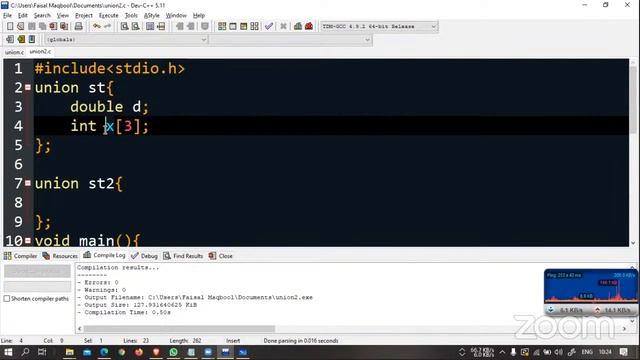Select the Compile Log bottom tab
640x360 pixels.
click(x=104, y=255)
